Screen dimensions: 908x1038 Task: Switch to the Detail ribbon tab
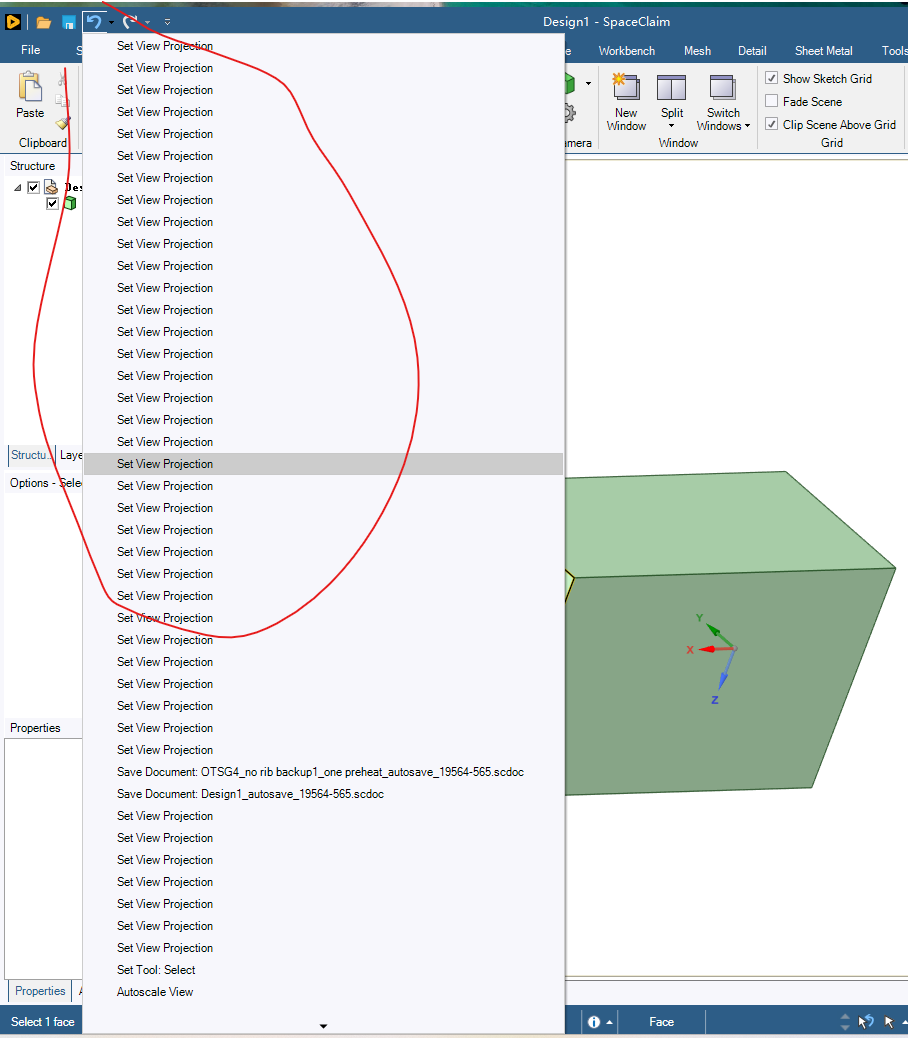pyautogui.click(x=752, y=51)
